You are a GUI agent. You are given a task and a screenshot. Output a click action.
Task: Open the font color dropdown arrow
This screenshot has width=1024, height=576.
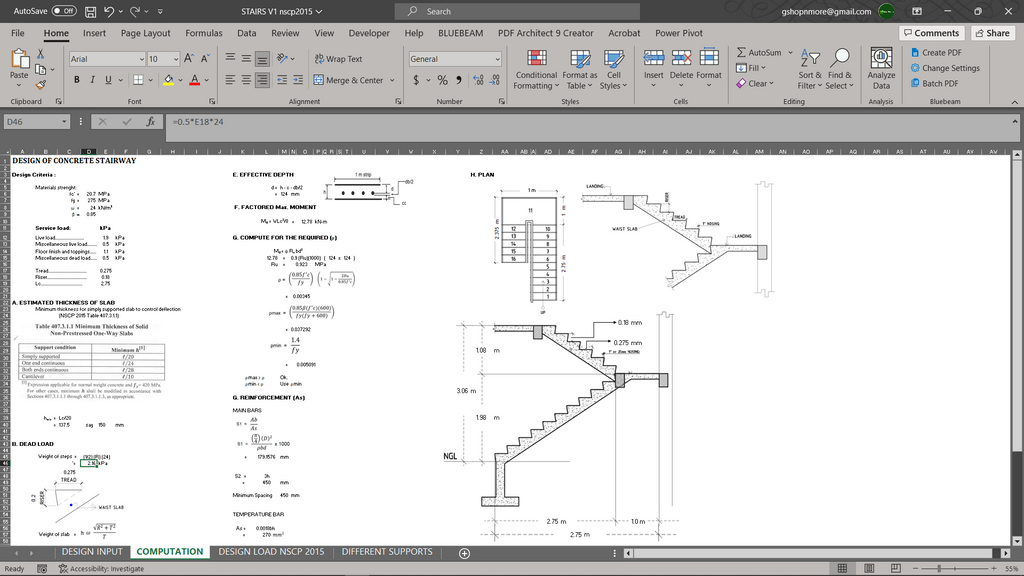click(206, 80)
